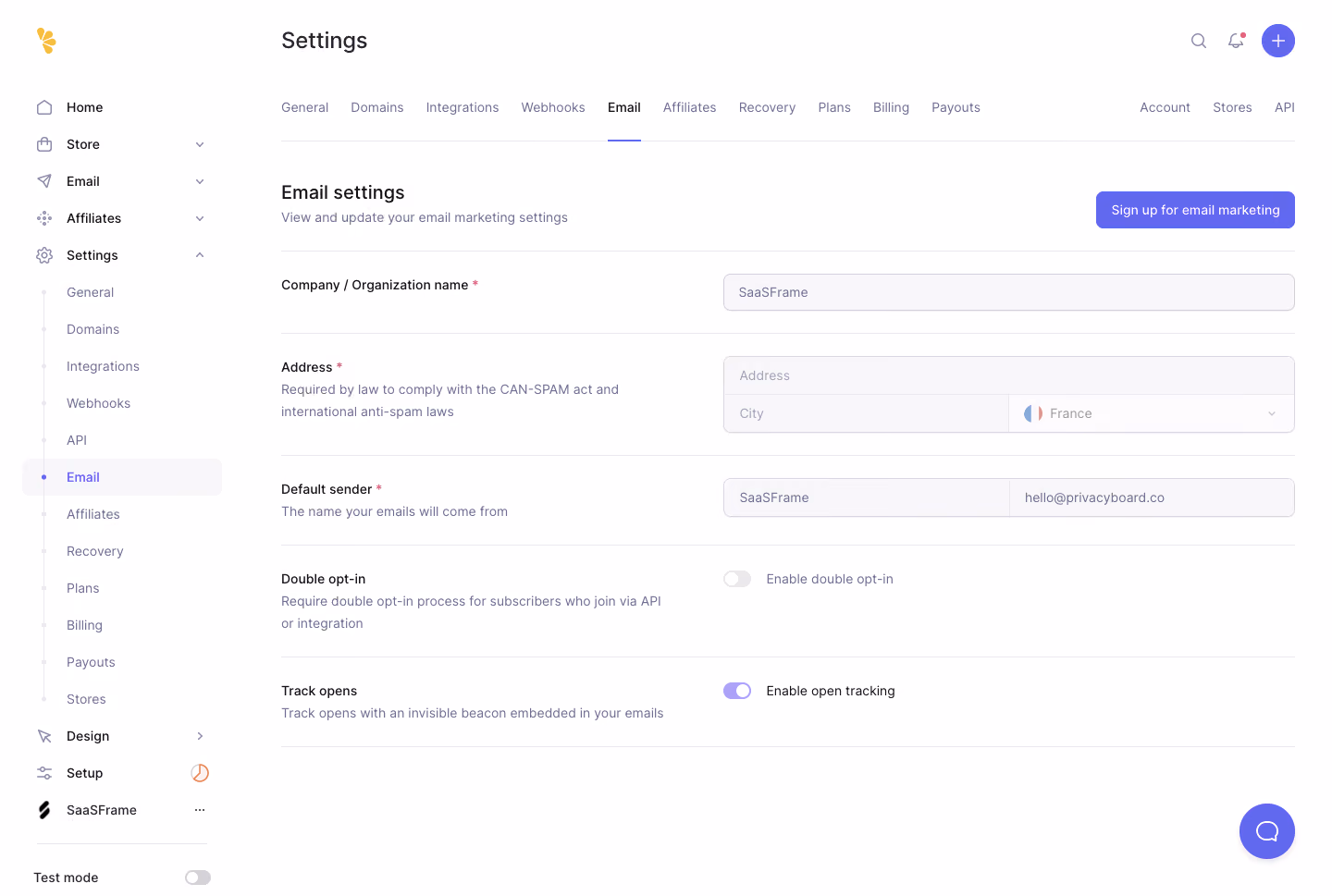Click the Email paper plane icon

pyautogui.click(x=44, y=181)
